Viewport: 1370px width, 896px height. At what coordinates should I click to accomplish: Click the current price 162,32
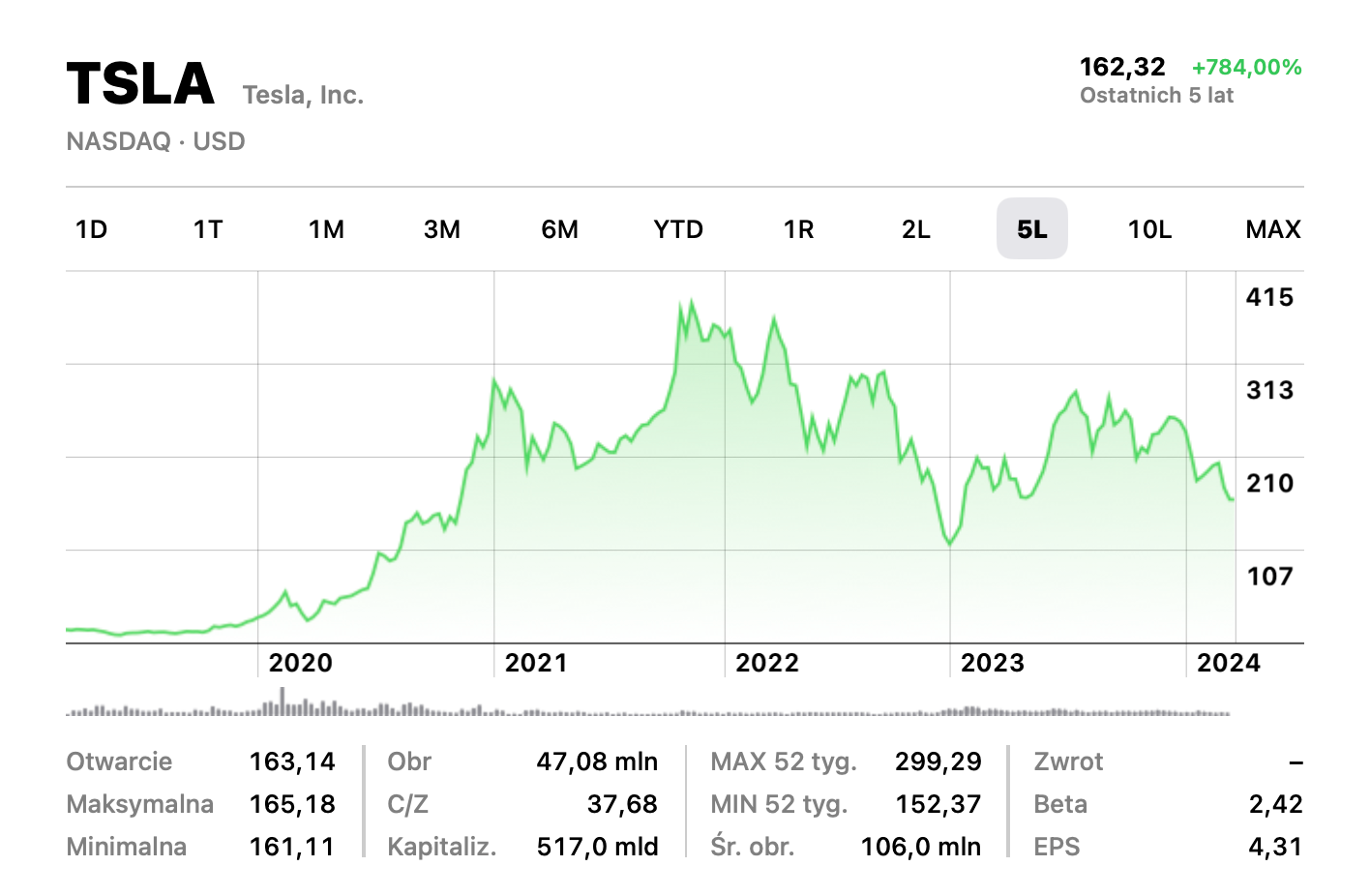click(1122, 67)
